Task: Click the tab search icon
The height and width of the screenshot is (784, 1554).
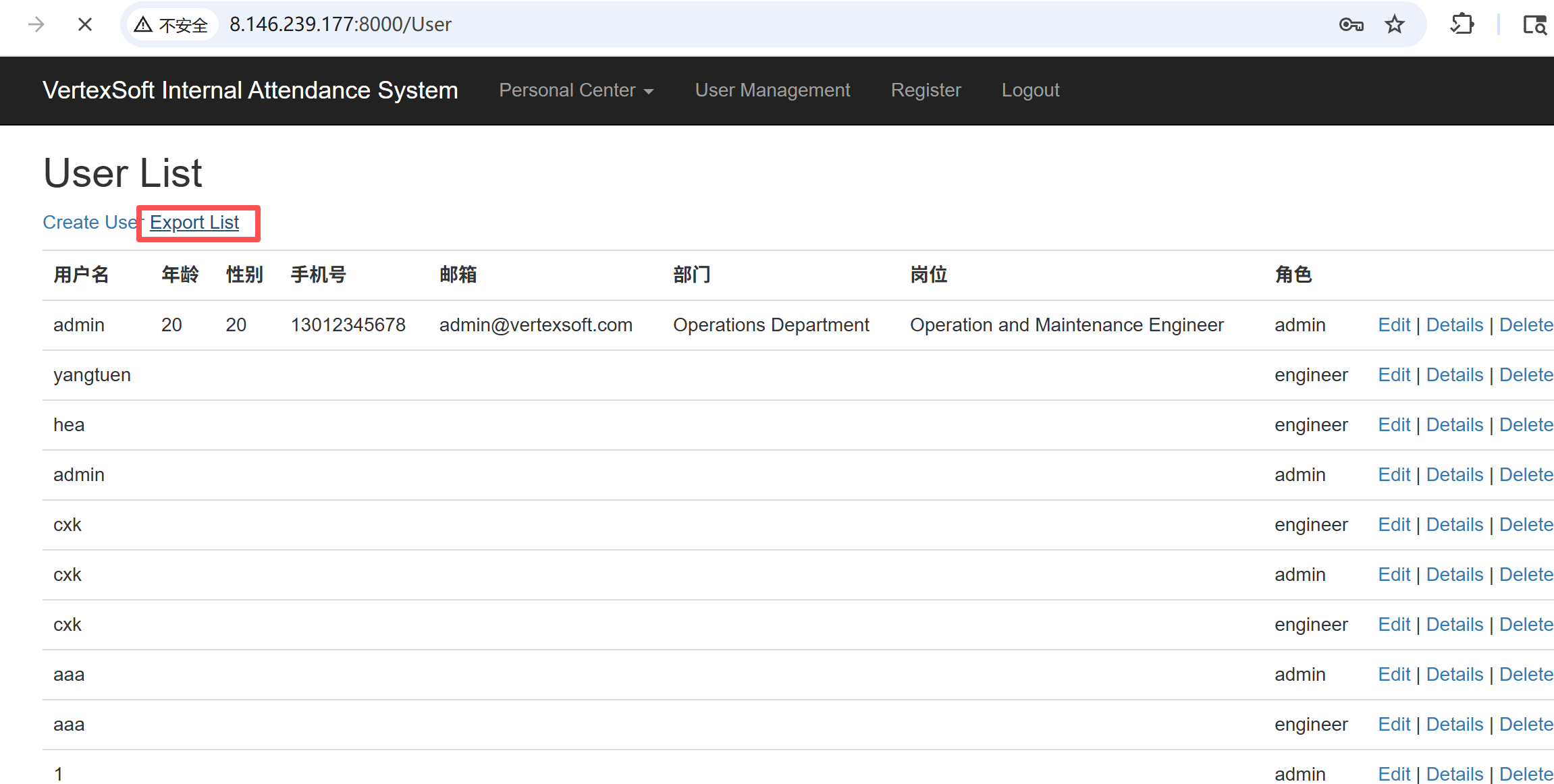Action: pos(1535,25)
